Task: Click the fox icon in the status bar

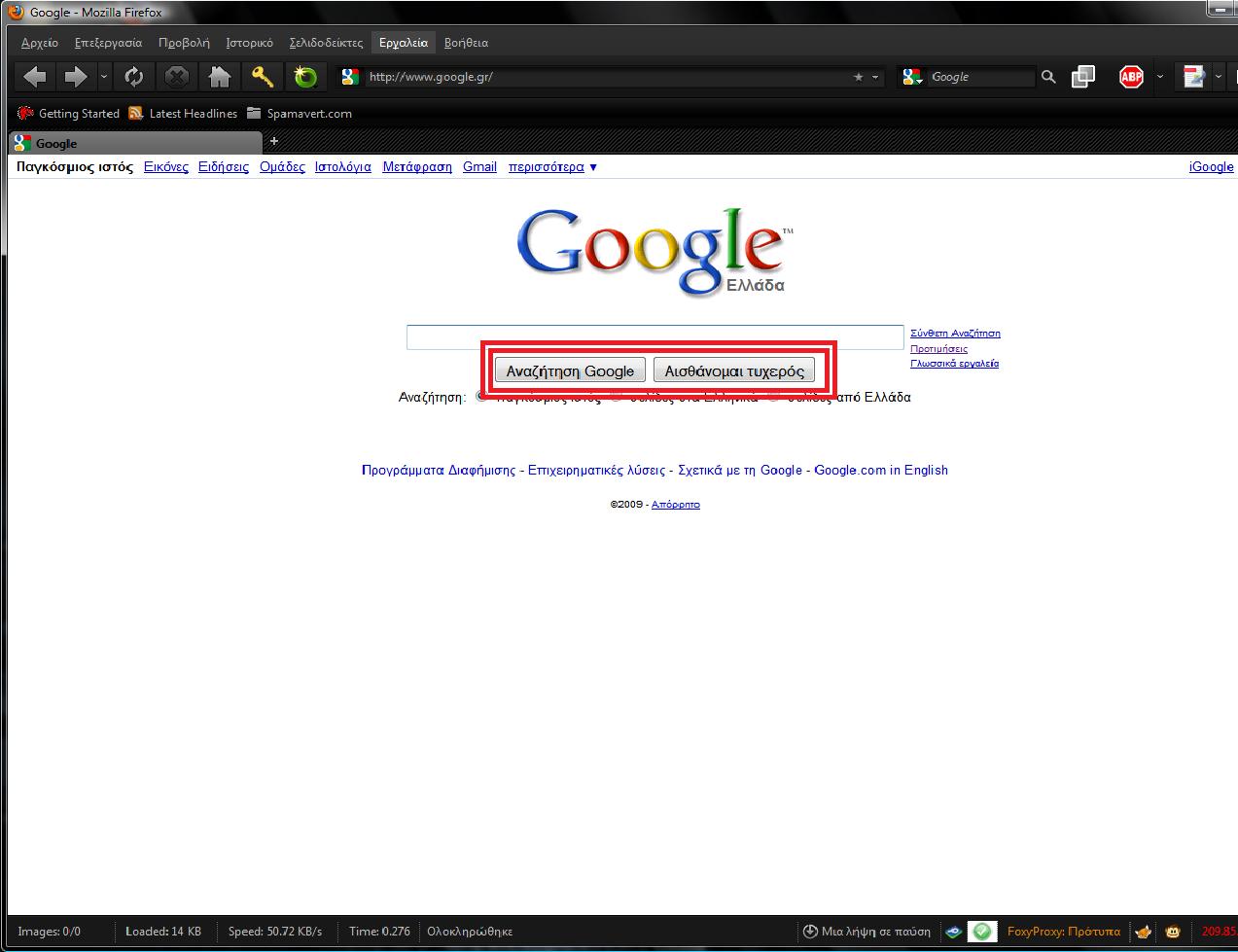Action: click(1145, 932)
